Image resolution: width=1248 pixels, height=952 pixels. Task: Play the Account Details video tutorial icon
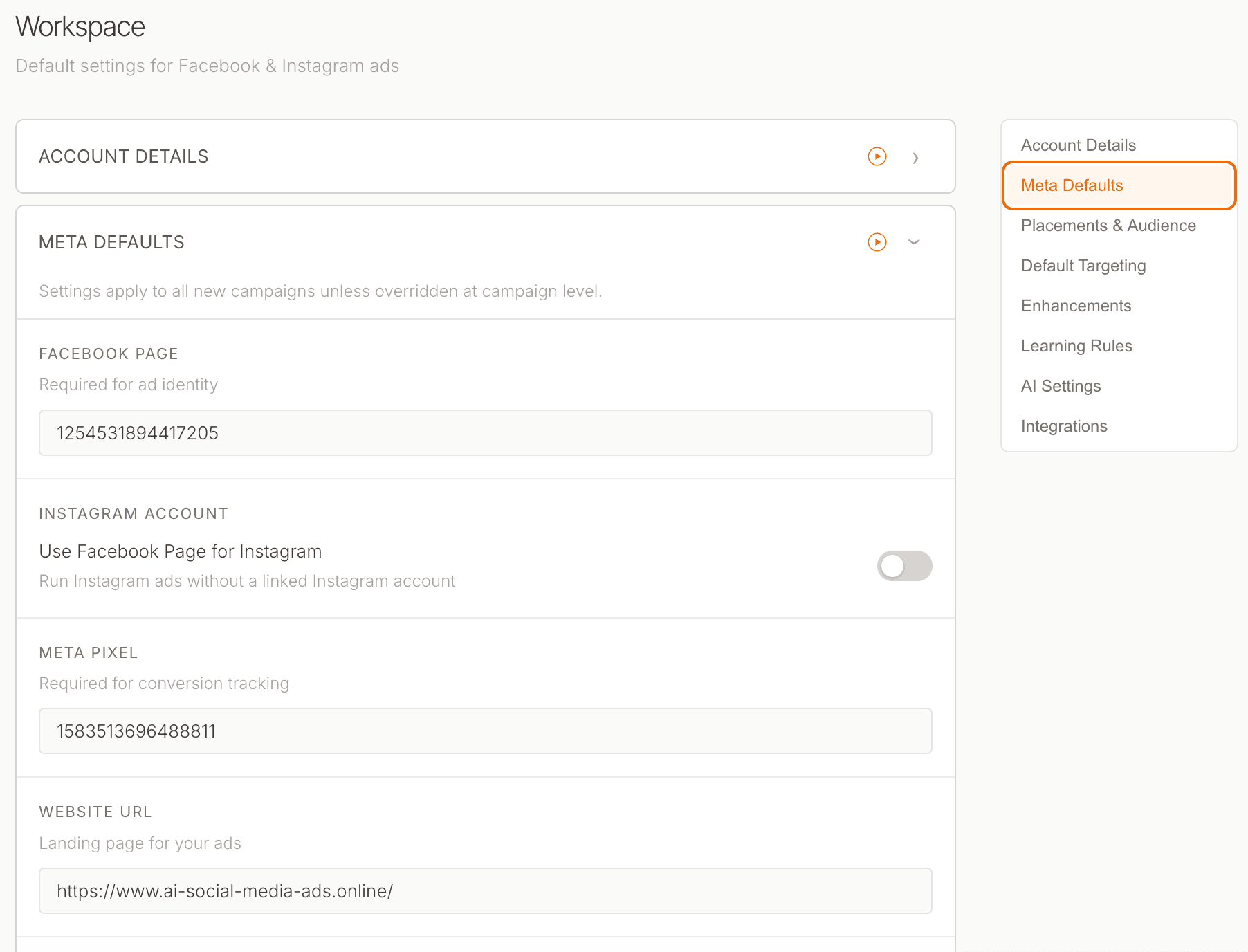pyautogui.click(x=877, y=156)
